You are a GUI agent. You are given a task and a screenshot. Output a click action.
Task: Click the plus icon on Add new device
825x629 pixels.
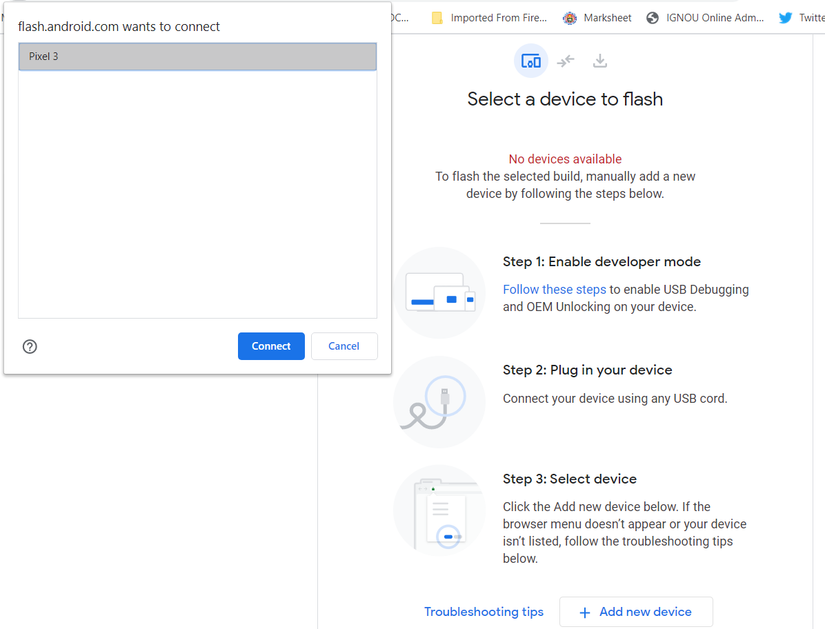[585, 612]
